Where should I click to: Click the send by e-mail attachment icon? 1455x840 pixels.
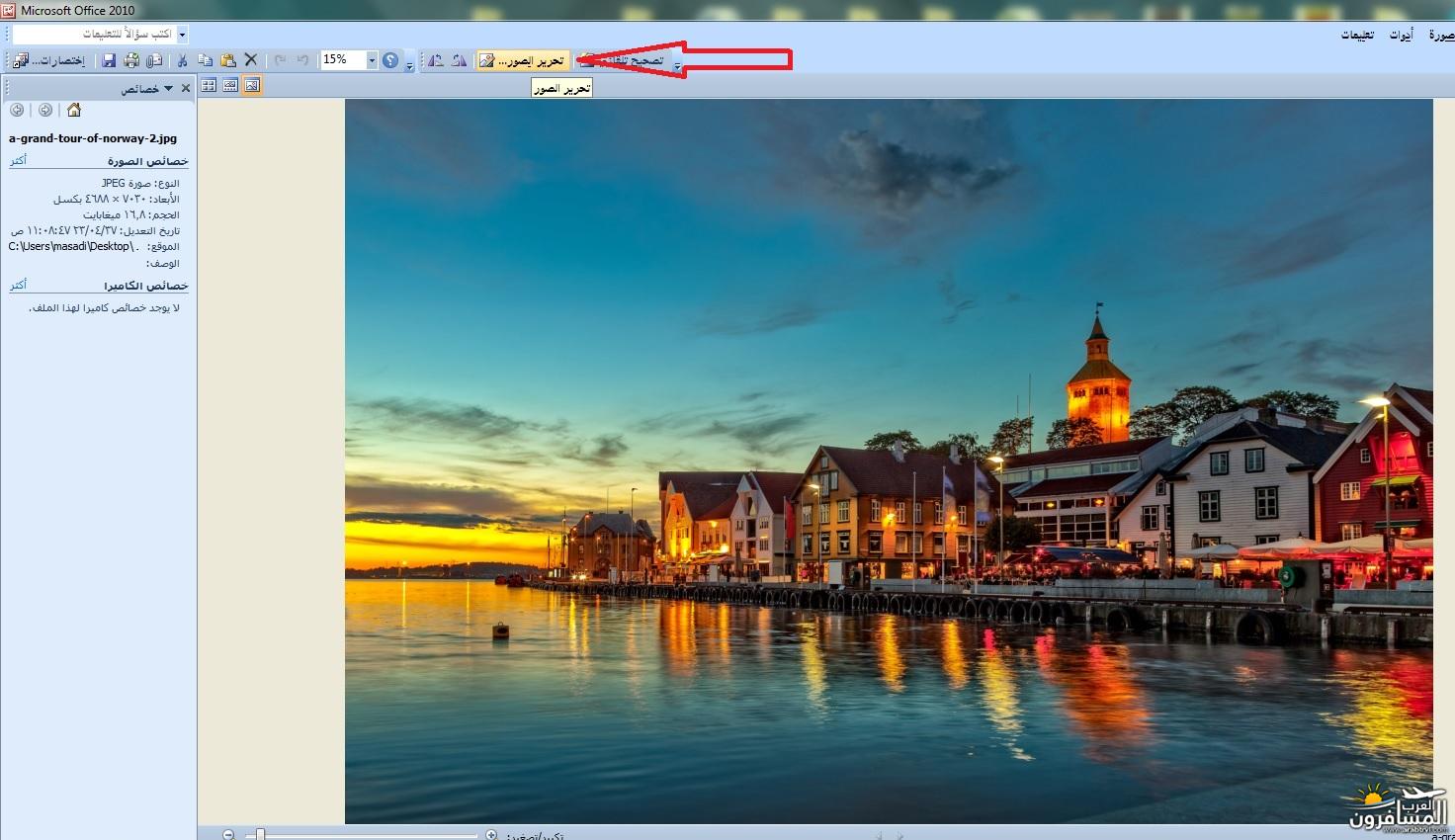tap(154, 60)
